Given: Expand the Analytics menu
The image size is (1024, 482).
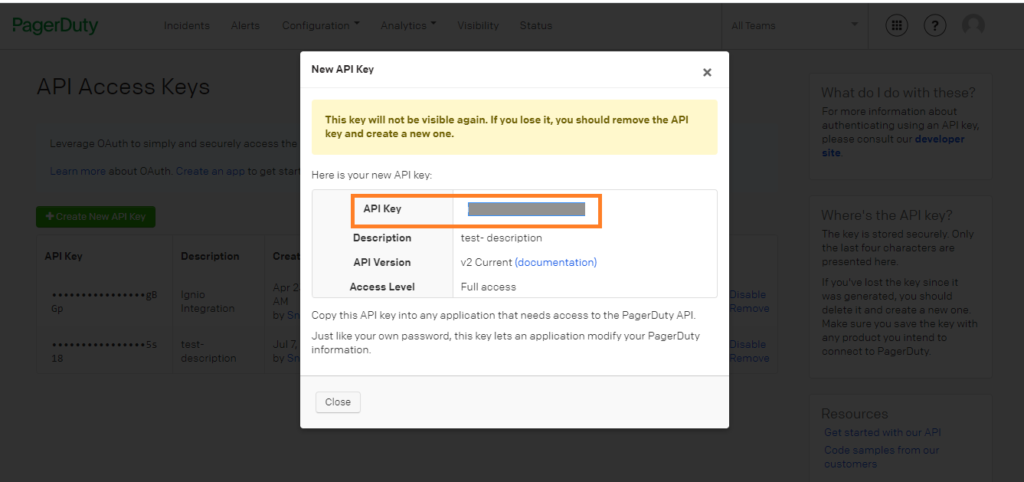Looking at the screenshot, I should click(407, 26).
